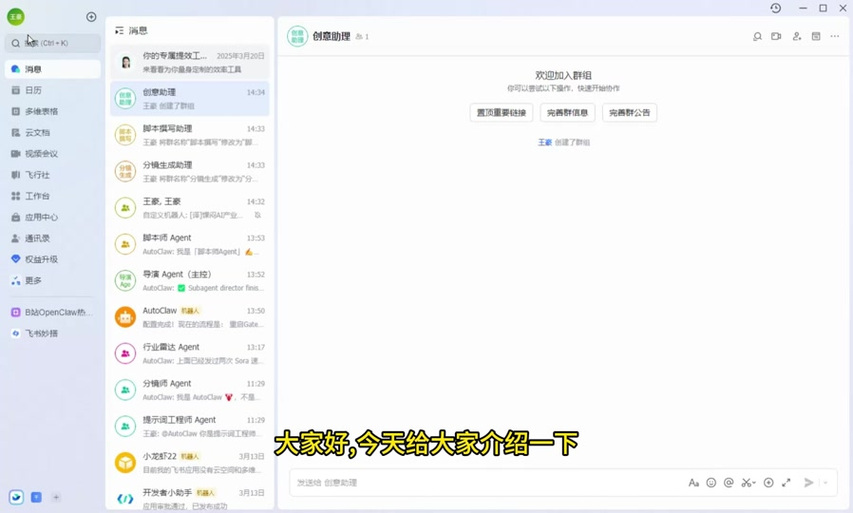Click the blue square workspace icon at bottom
The image size is (853, 513).
point(36,497)
